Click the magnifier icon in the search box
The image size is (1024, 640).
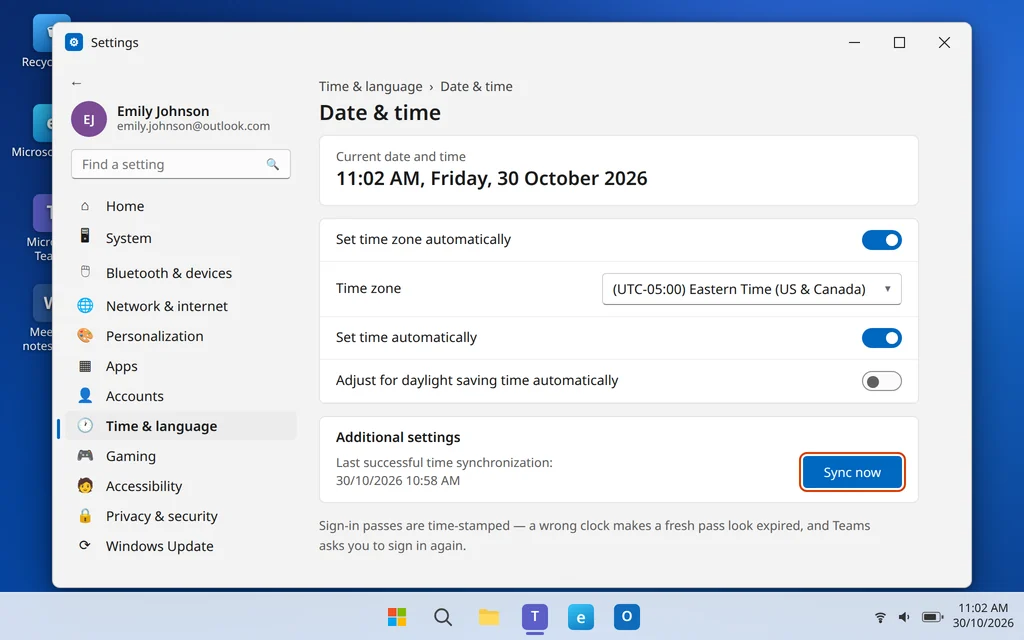[272, 165]
